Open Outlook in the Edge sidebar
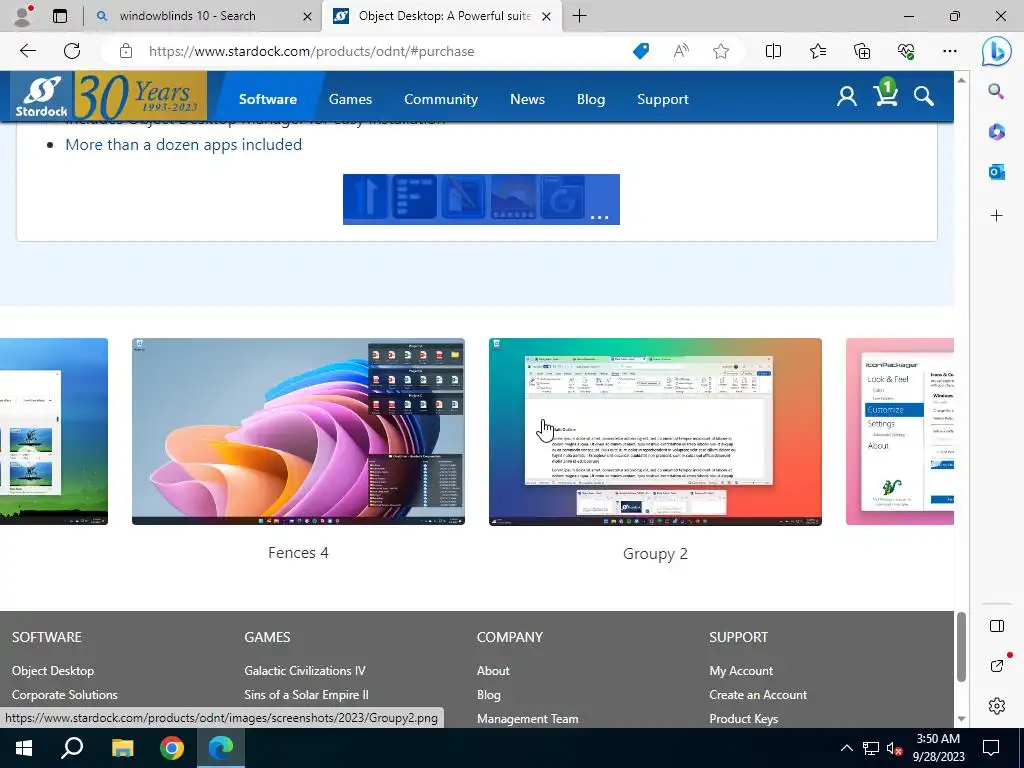This screenshot has height=768, width=1024. point(997,172)
